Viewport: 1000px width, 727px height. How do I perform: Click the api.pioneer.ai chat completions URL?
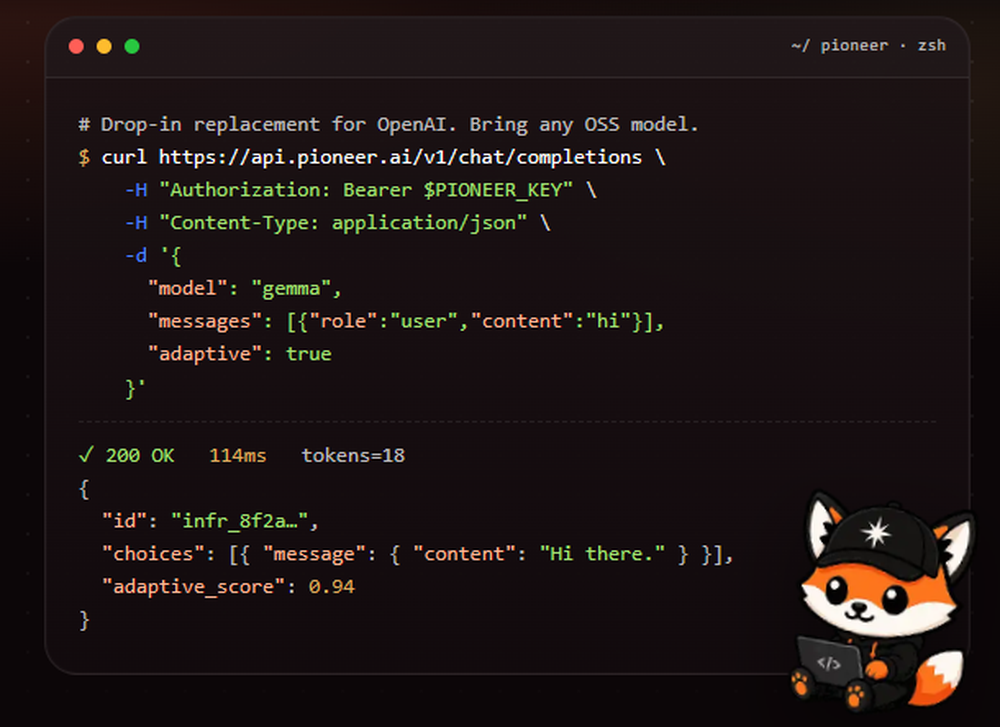click(x=400, y=157)
